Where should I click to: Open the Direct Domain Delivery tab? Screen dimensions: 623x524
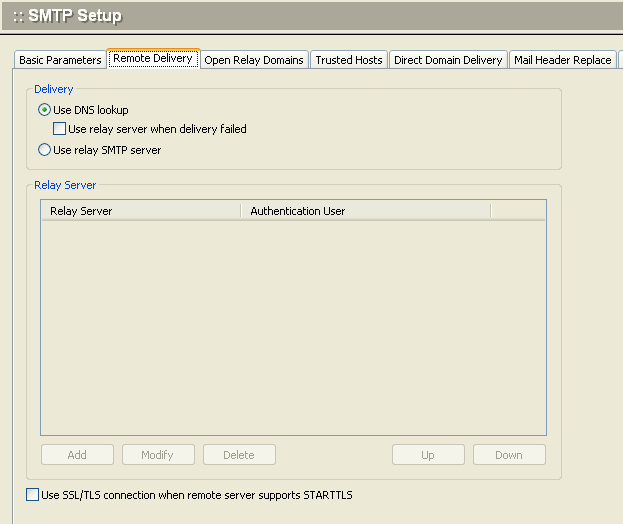448,60
